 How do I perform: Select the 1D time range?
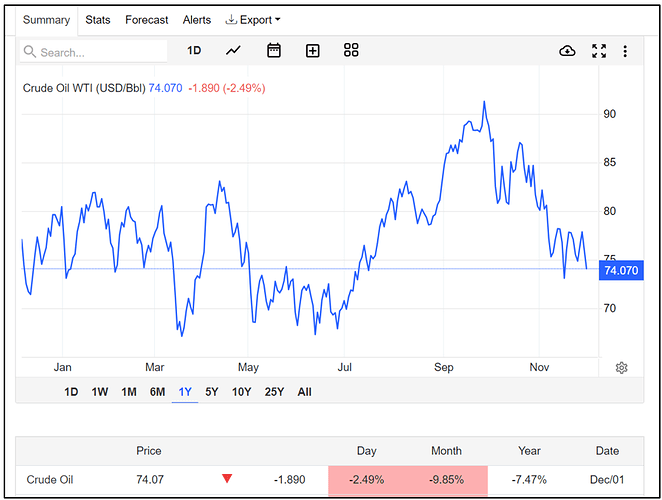point(71,392)
